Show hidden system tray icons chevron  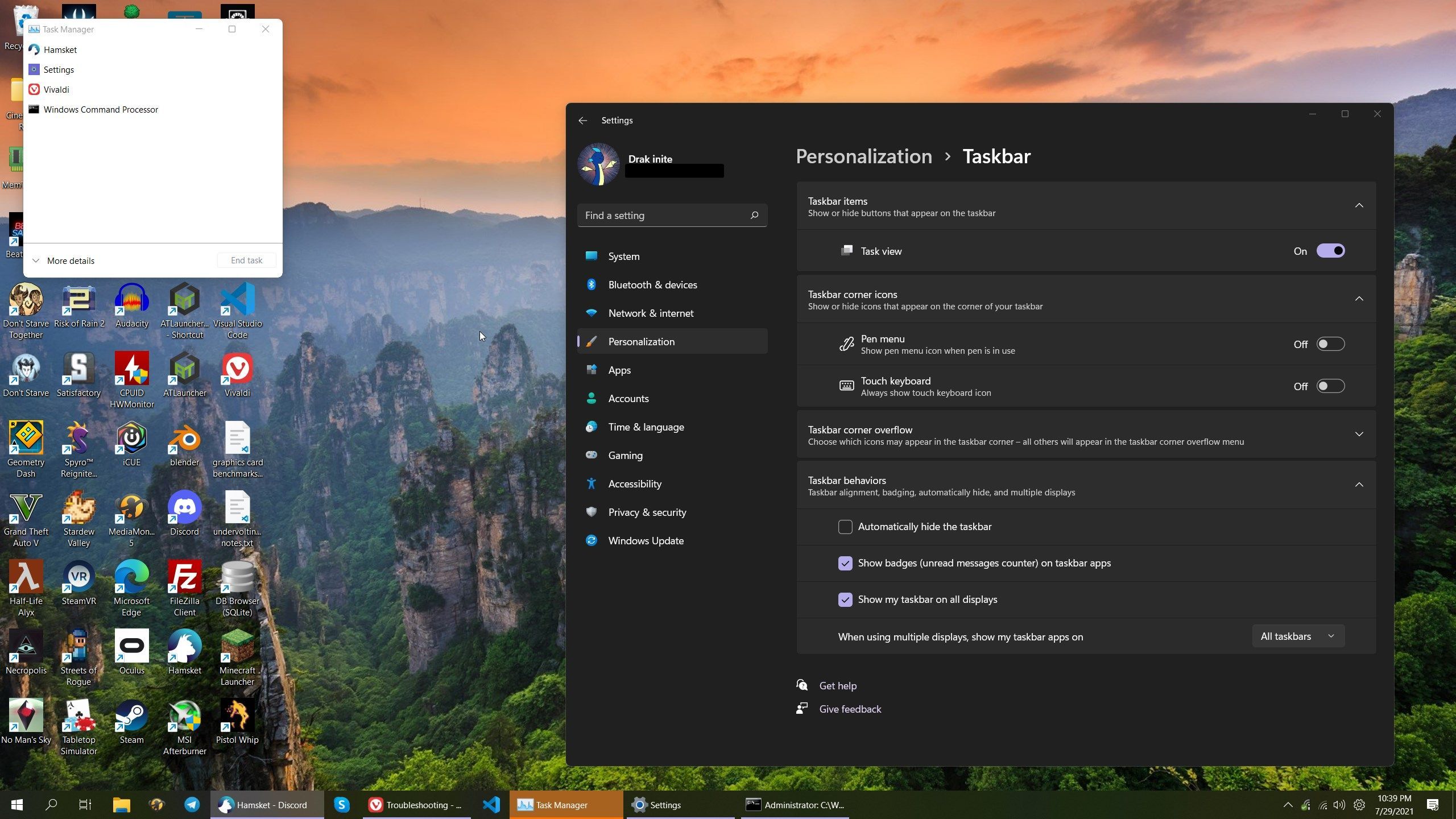1288,805
